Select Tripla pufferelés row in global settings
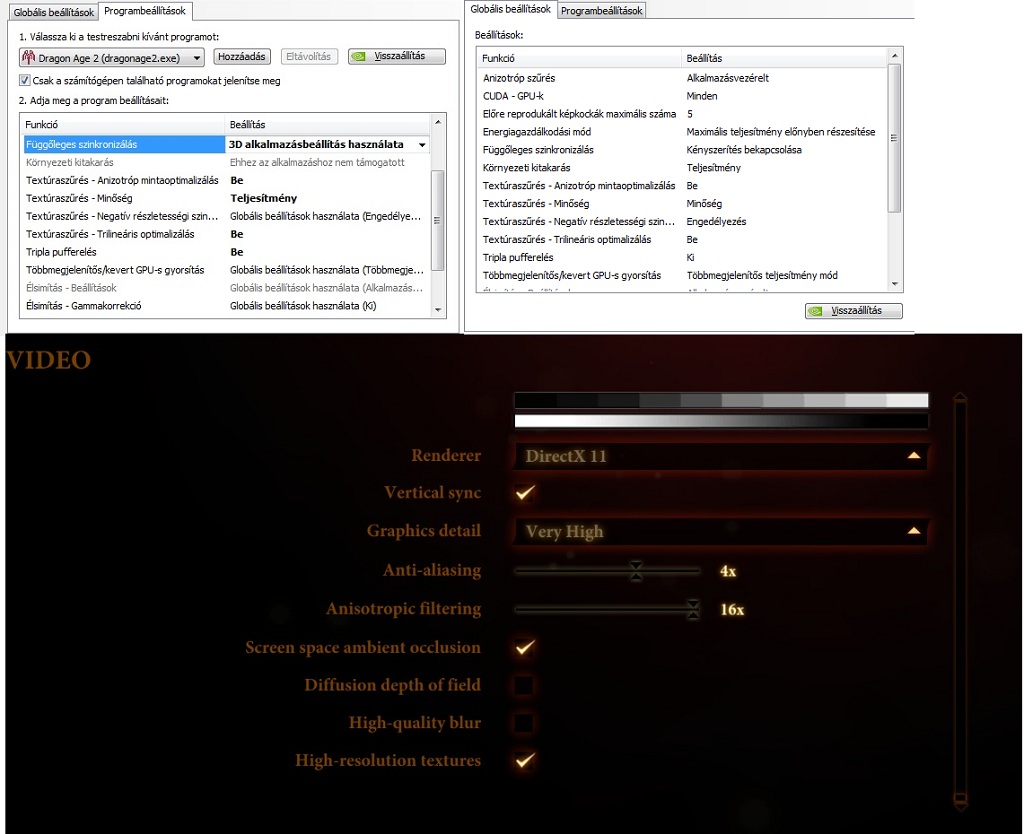 pyautogui.click(x=683, y=257)
